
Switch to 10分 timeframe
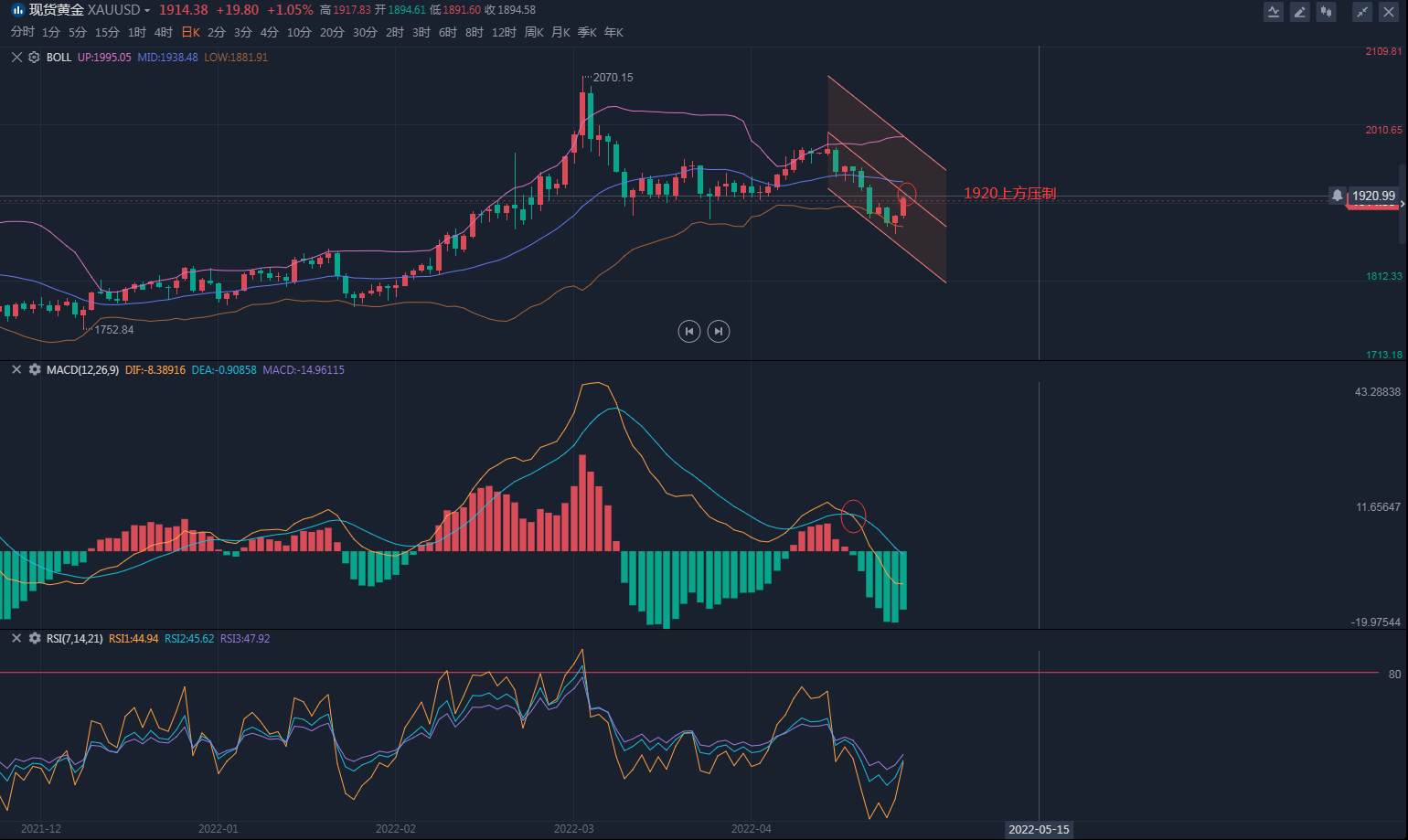tap(299, 32)
